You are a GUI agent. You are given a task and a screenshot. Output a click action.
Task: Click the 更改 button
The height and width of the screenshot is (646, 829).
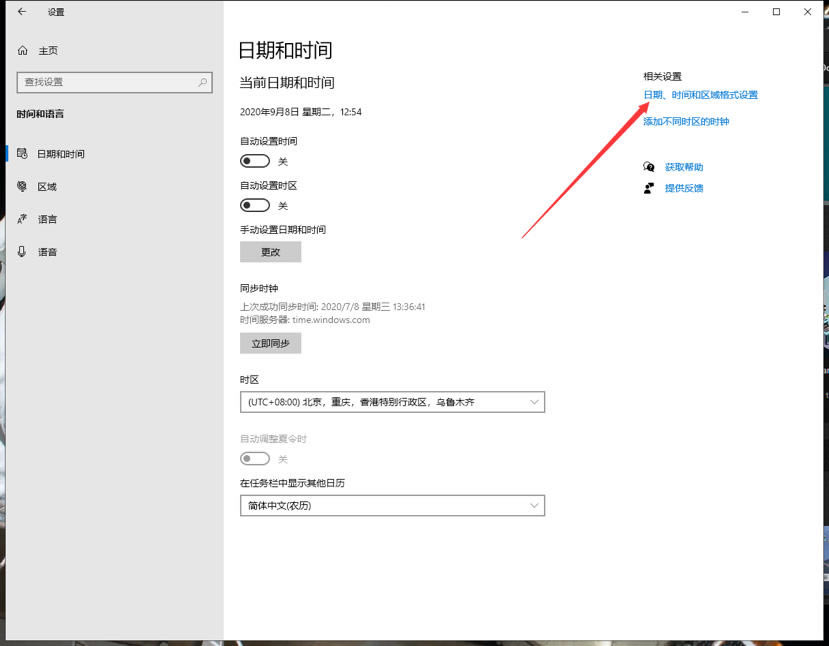coord(270,252)
